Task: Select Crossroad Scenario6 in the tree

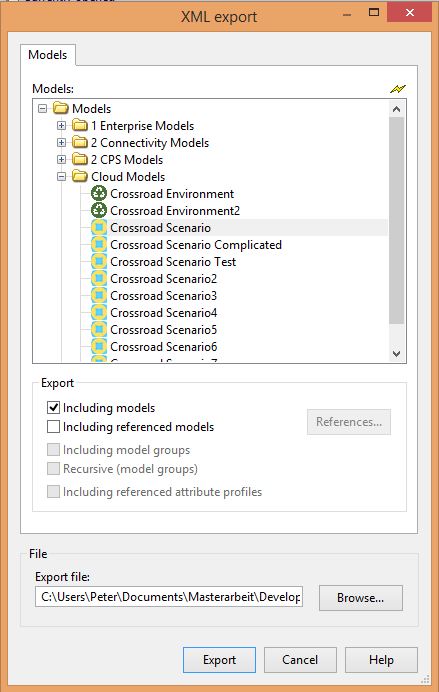Action: pos(164,347)
